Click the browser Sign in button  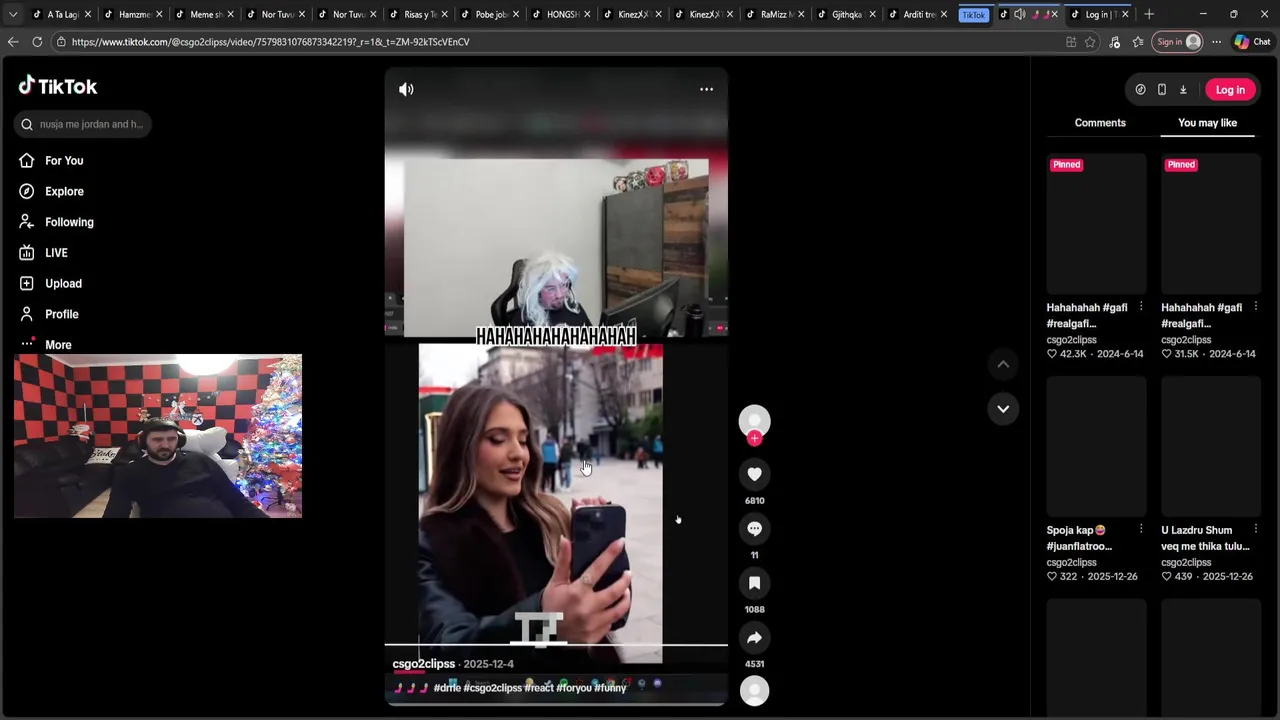click(x=1178, y=42)
